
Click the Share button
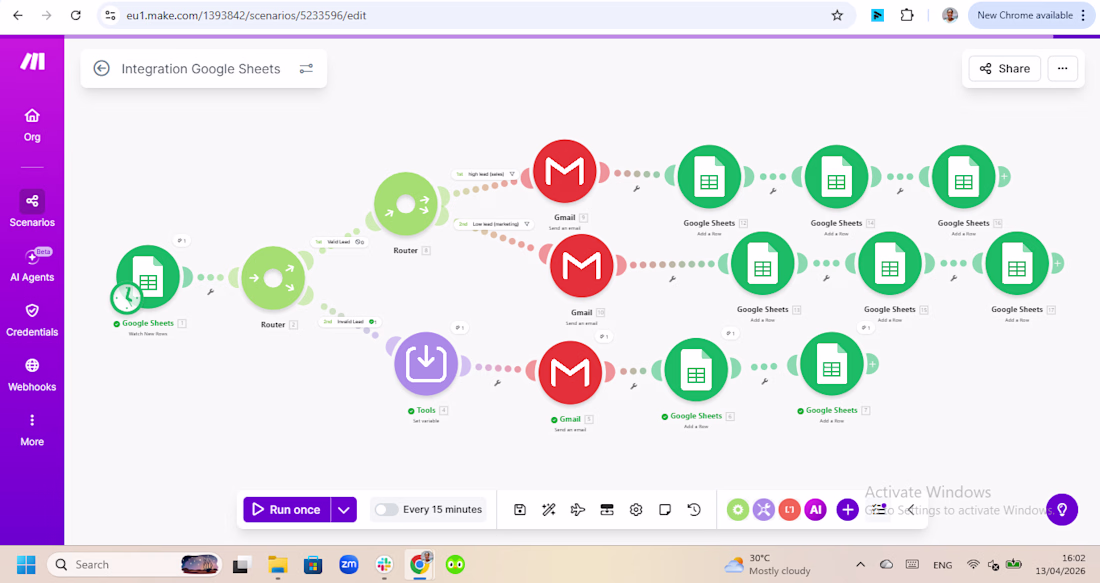(1005, 68)
